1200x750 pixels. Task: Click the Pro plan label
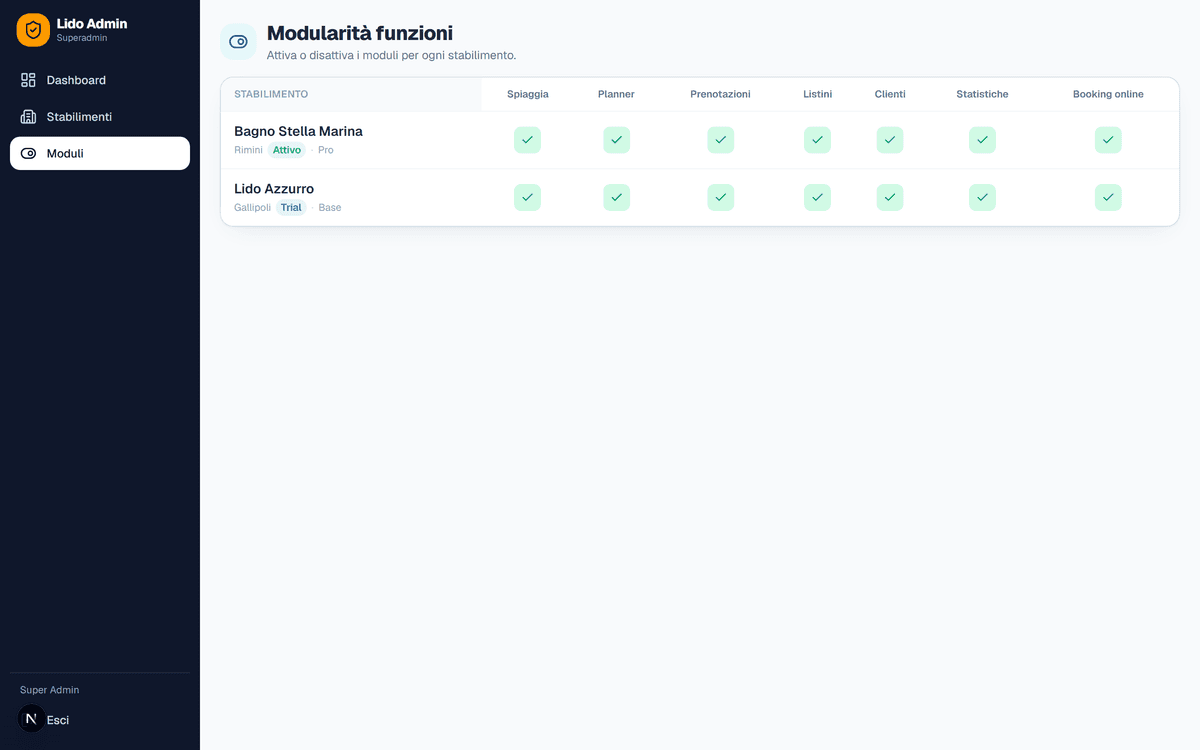[326, 150]
